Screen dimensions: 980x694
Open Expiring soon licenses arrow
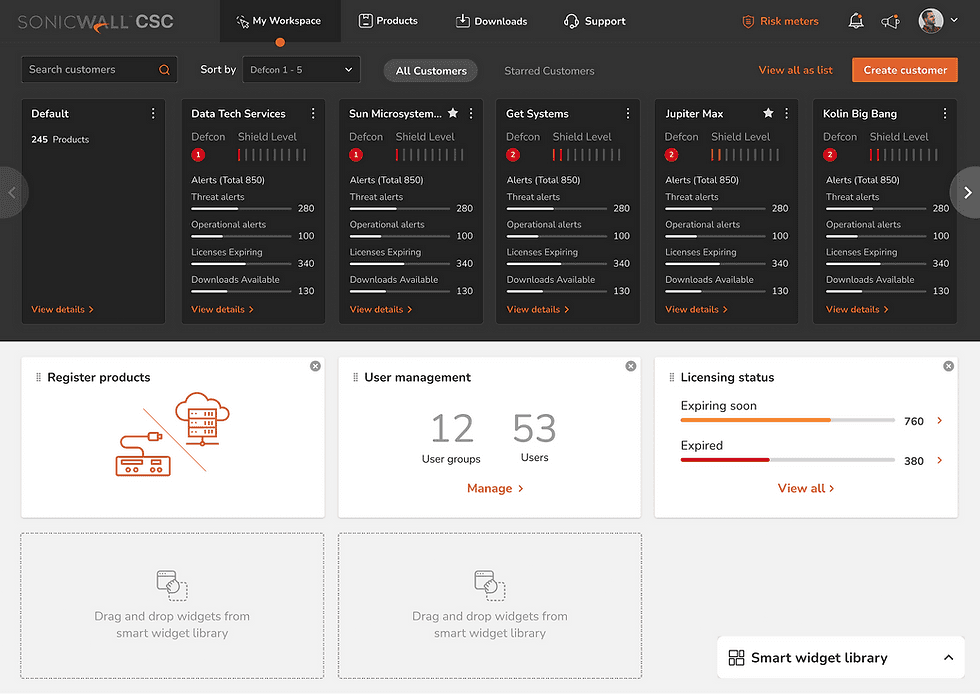(x=939, y=421)
